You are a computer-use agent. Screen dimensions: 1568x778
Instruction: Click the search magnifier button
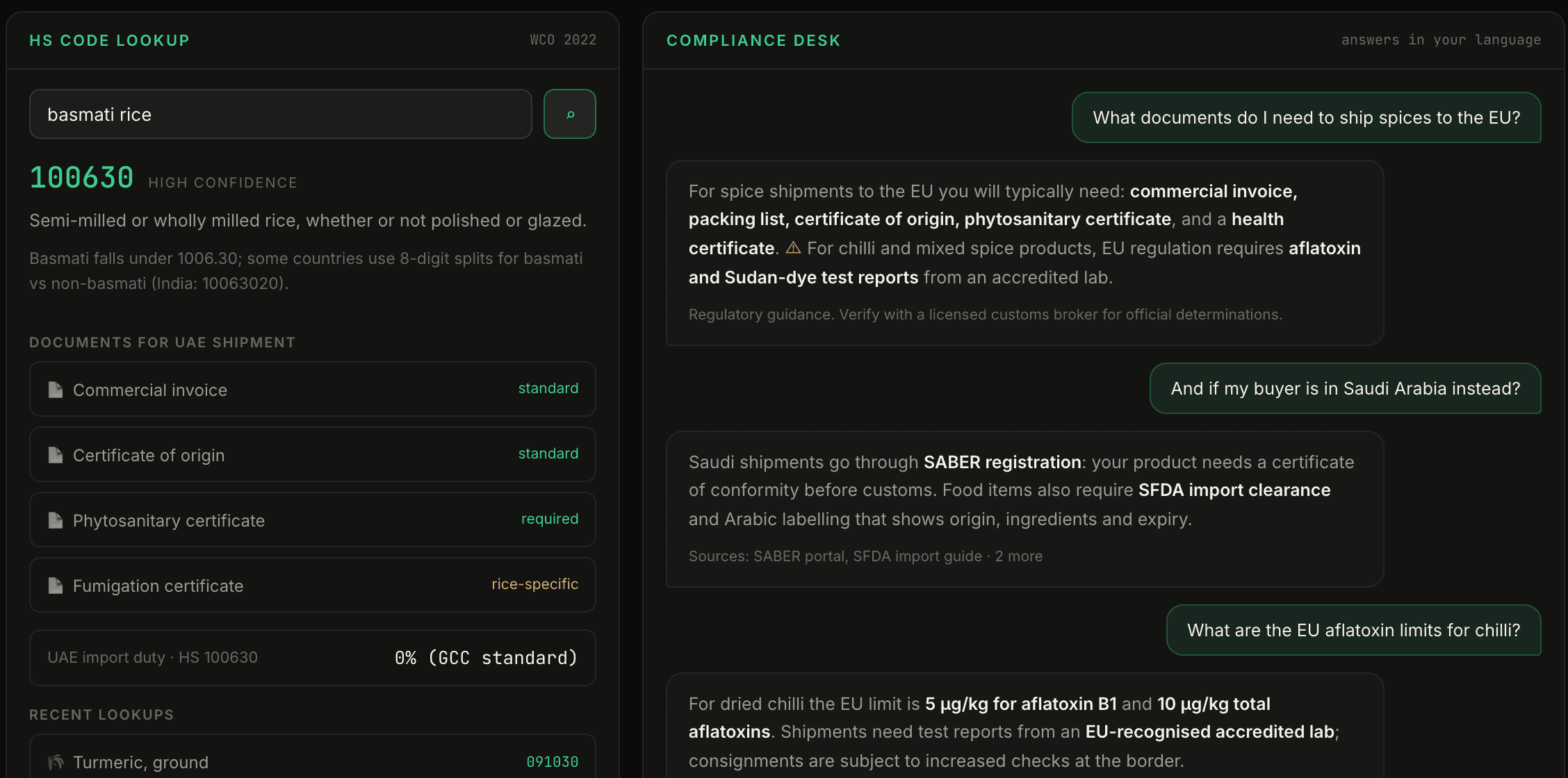[x=569, y=114]
